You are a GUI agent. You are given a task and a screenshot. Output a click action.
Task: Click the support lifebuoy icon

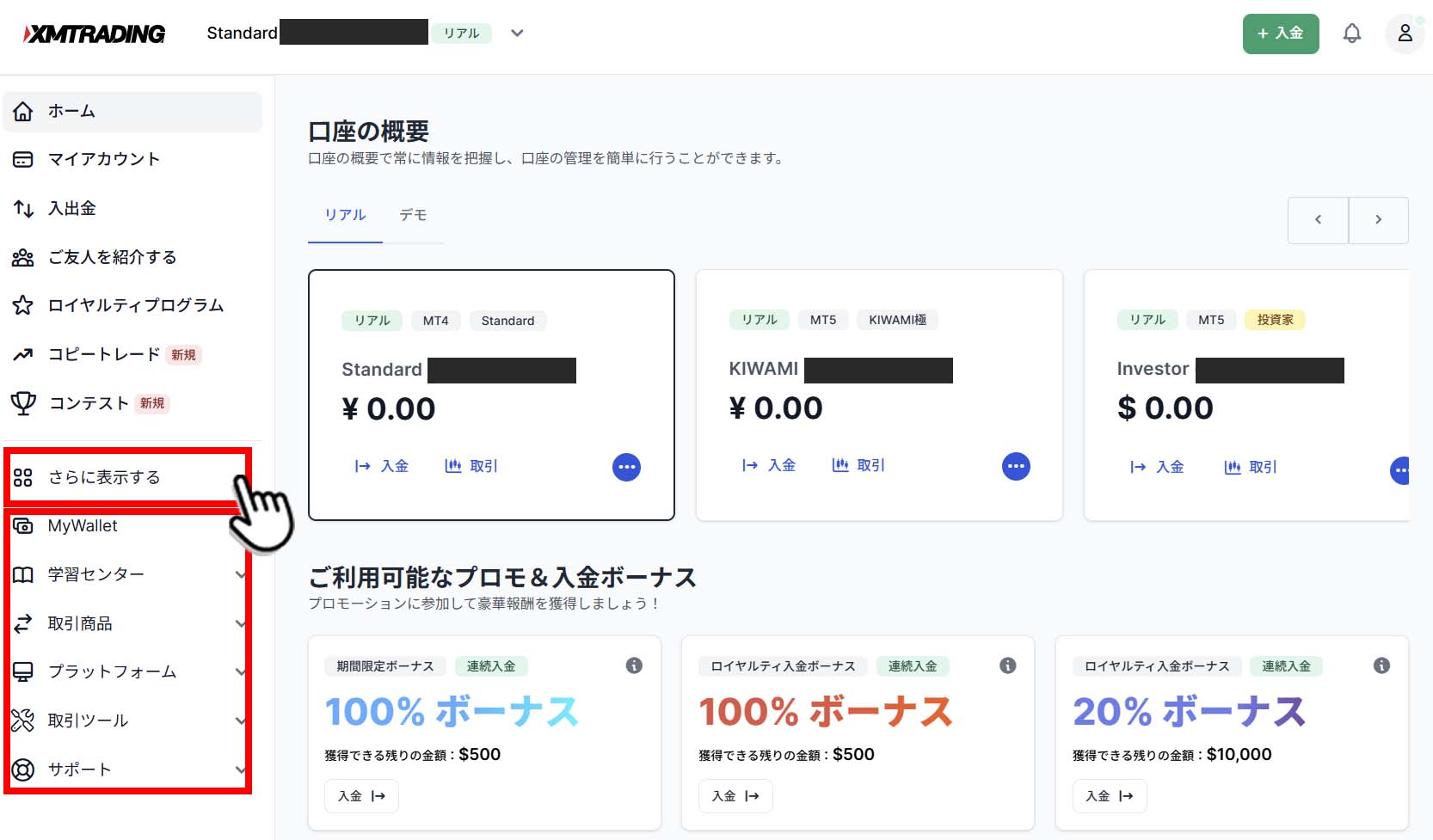[x=23, y=769]
